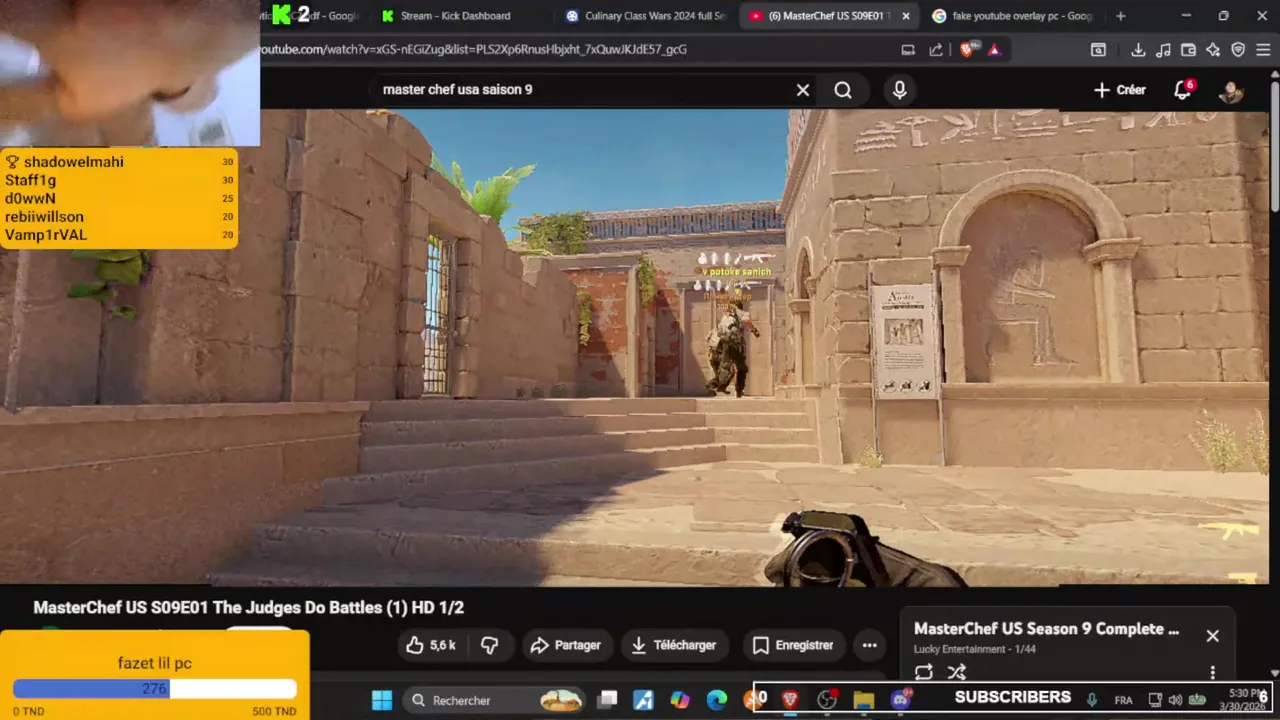Open the browser downloads icon
1280x720 pixels.
pyautogui.click(x=1138, y=49)
